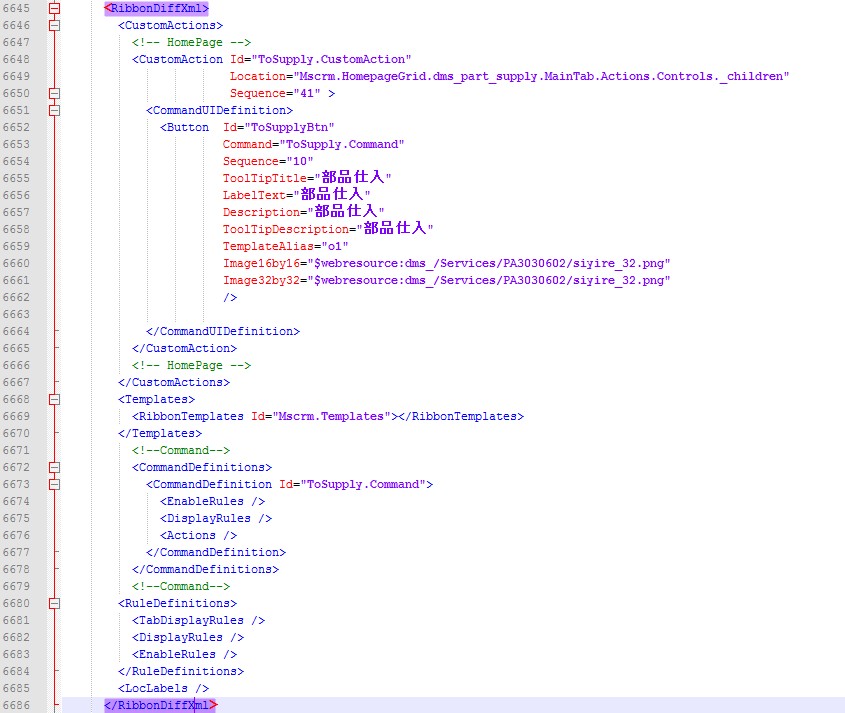Screen dimensions: 845x713
Task: Click the Description attribute on line 6657
Action: point(303,211)
